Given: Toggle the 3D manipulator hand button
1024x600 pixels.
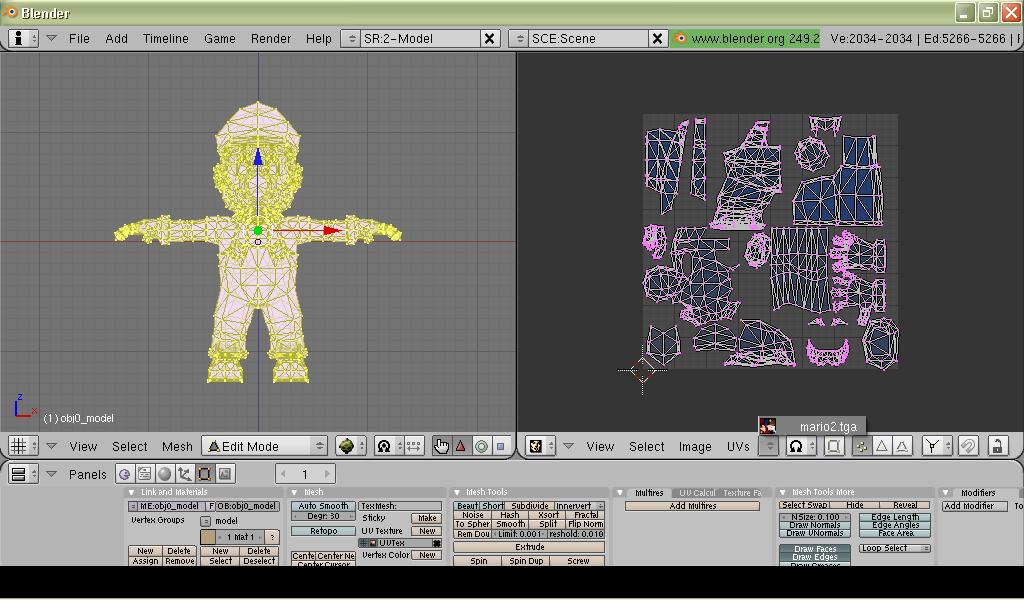Looking at the screenshot, I should pyautogui.click(x=441, y=446).
